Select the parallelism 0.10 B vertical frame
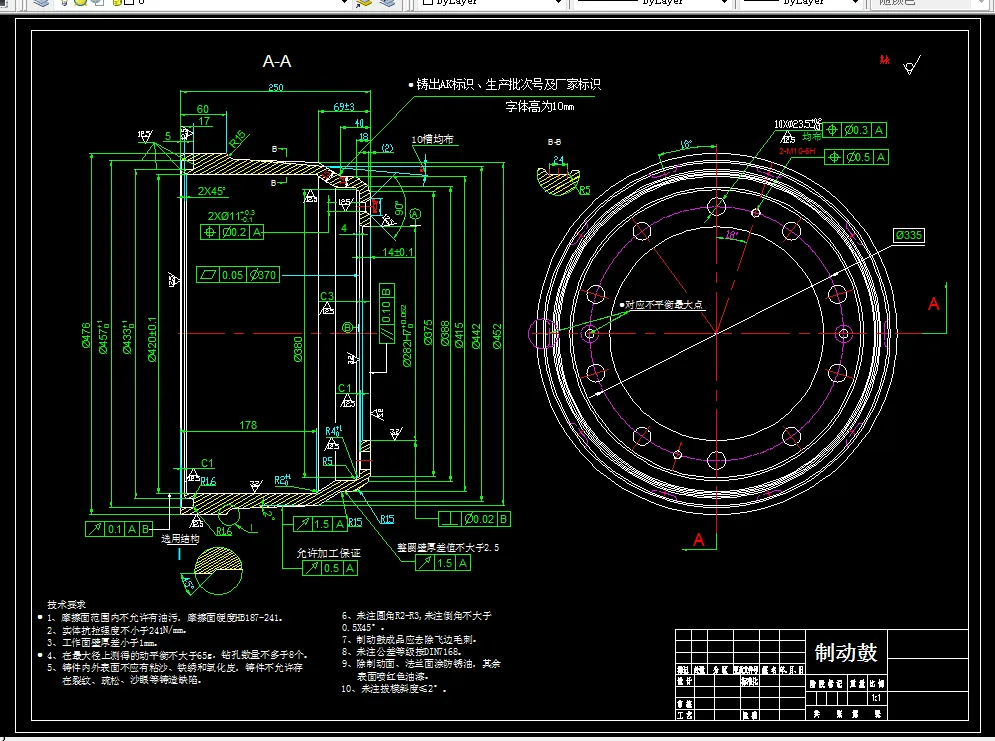The image size is (995, 741). click(x=386, y=314)
